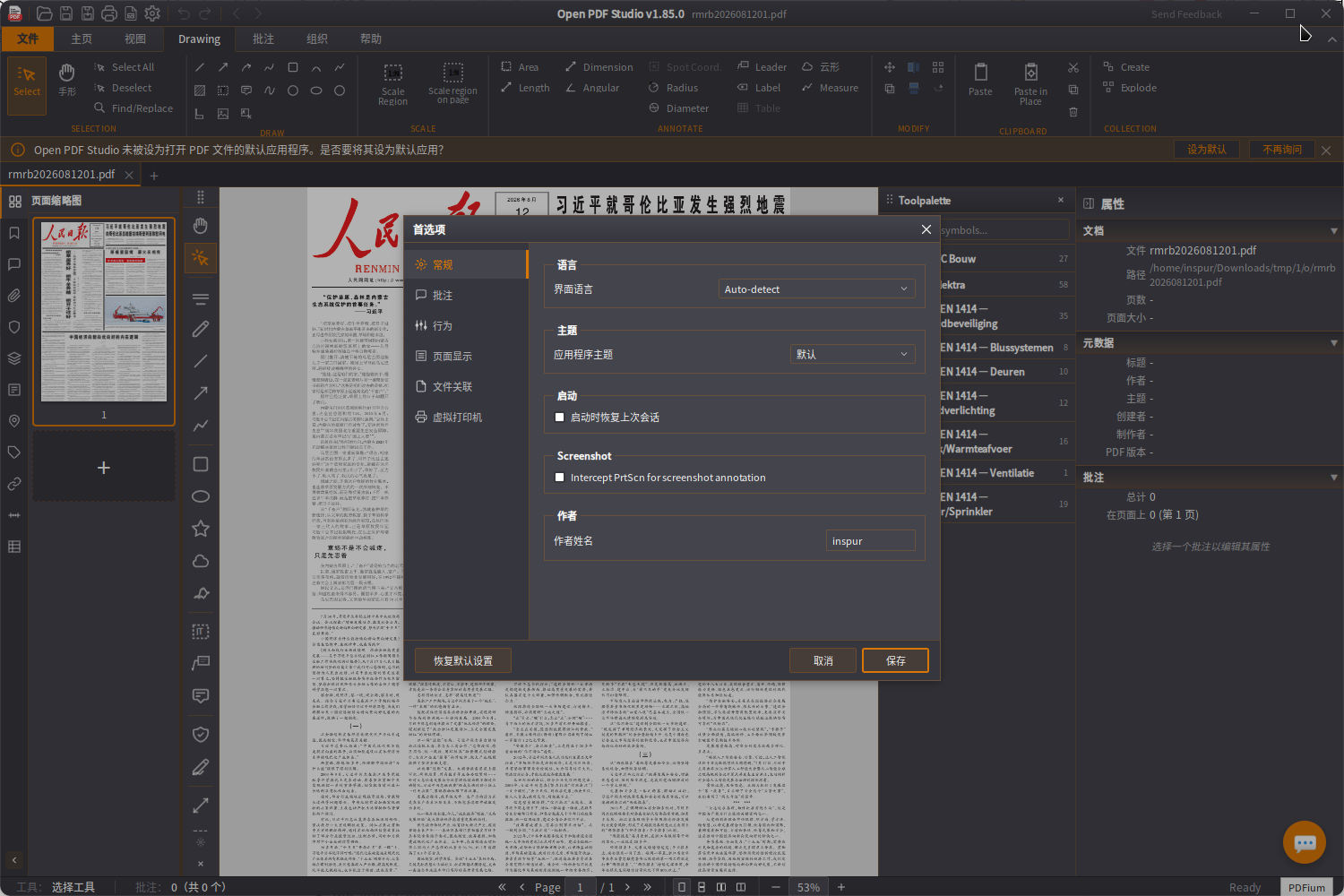1344x896 pixels.
Task: Open the chat feedback bubble
Action: 1304,842
